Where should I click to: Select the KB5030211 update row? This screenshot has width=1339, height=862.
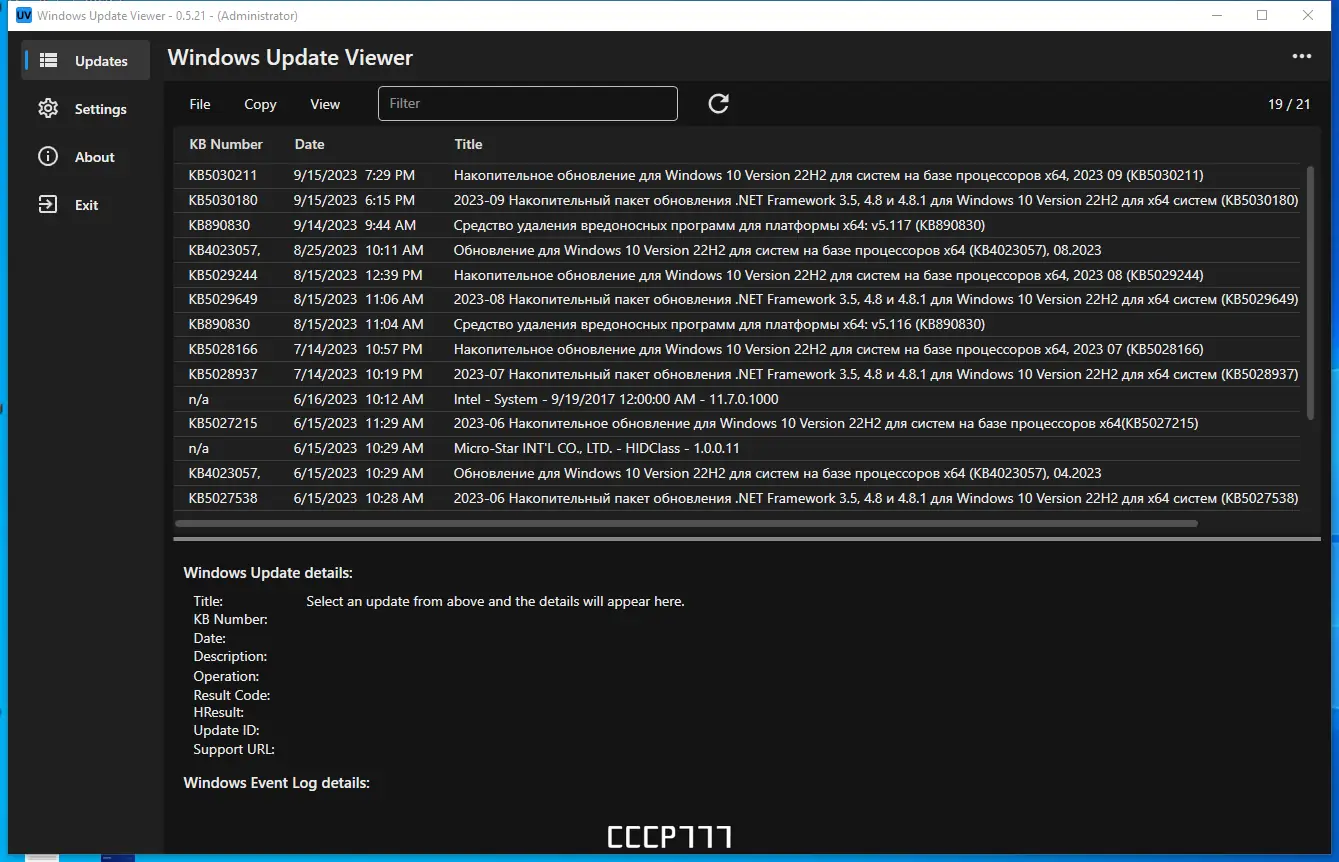[738, 175]
